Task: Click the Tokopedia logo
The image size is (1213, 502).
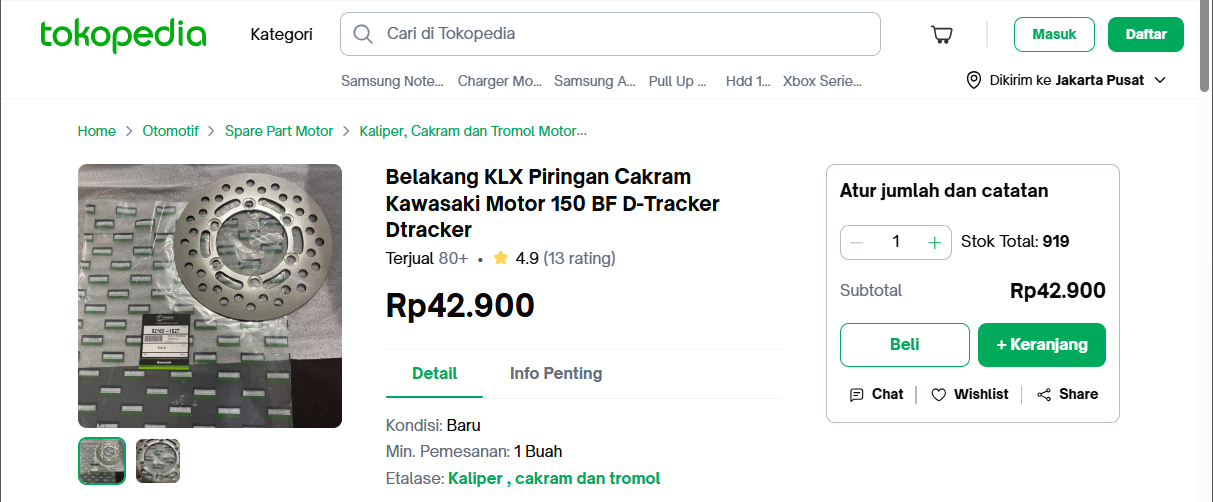Action: click(x=123, y=34)
